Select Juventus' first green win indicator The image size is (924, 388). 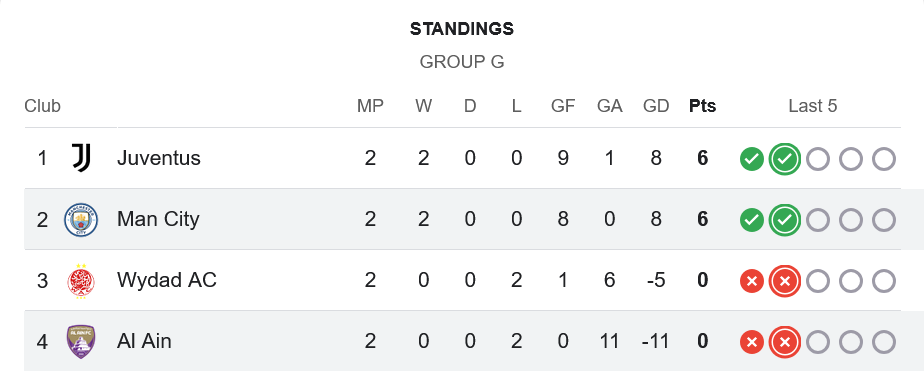[x=752, y=159]
